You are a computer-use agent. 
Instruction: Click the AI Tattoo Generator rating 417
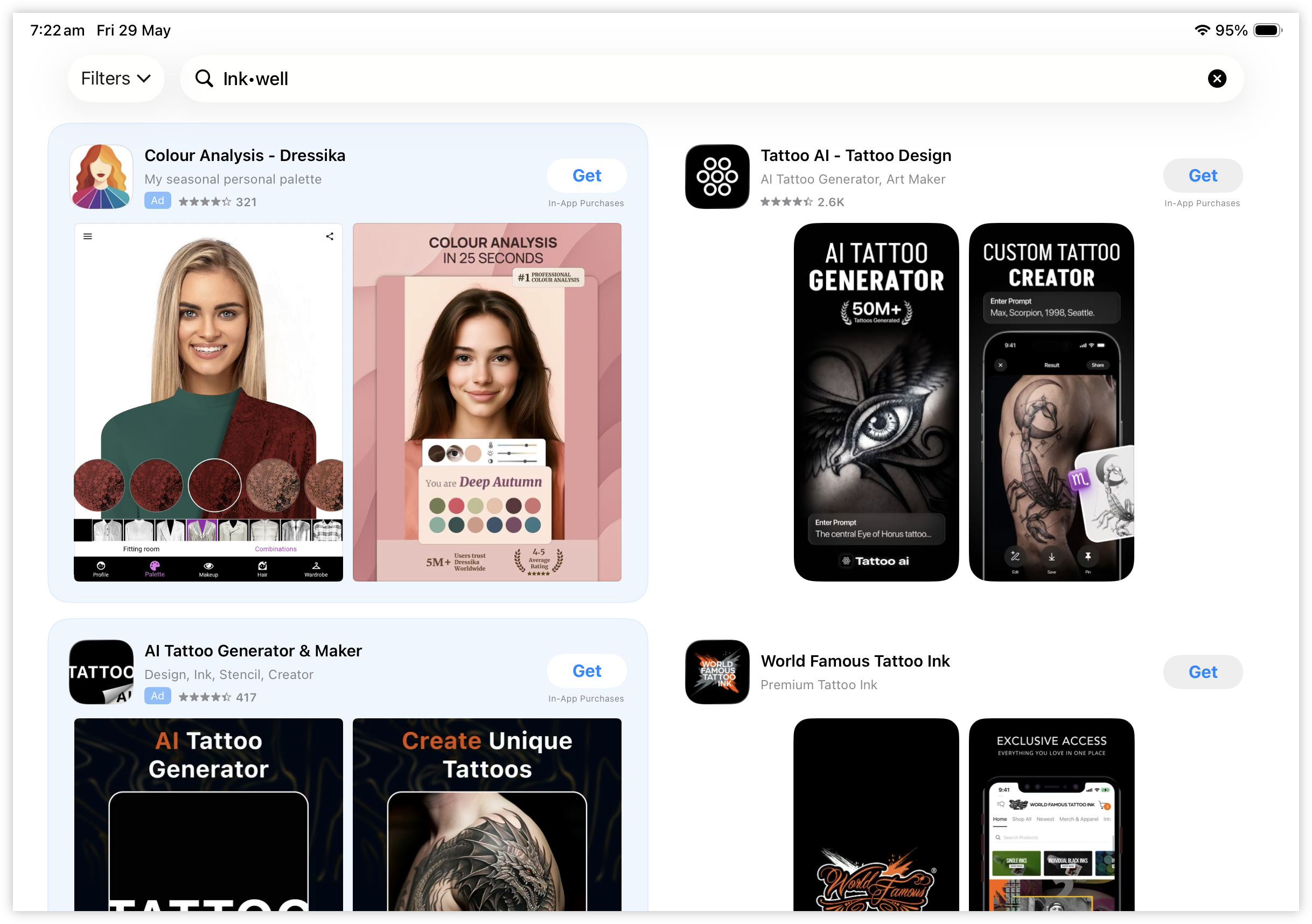[217, 697]
